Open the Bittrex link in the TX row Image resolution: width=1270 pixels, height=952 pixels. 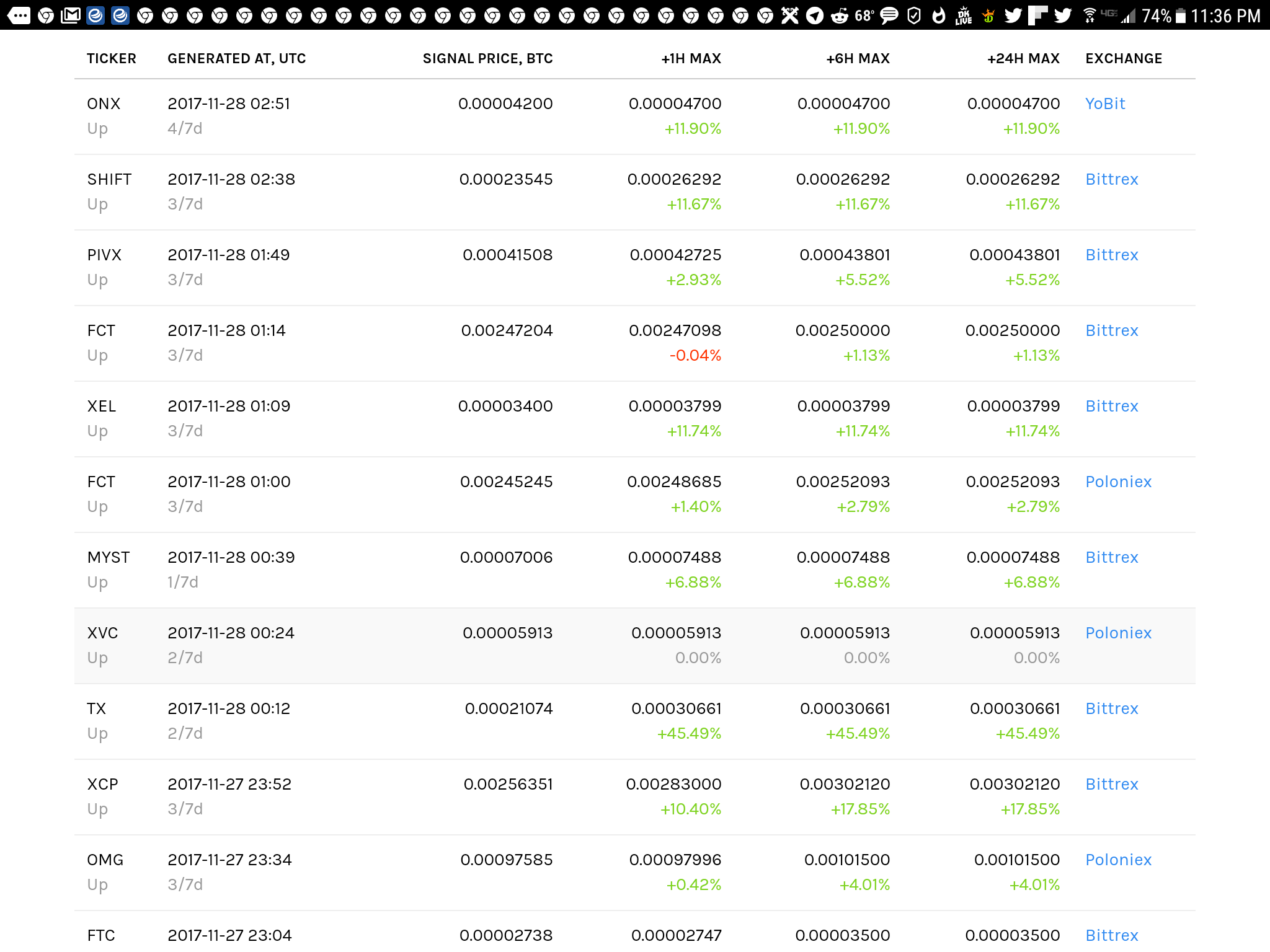[x=1112, y=708]
